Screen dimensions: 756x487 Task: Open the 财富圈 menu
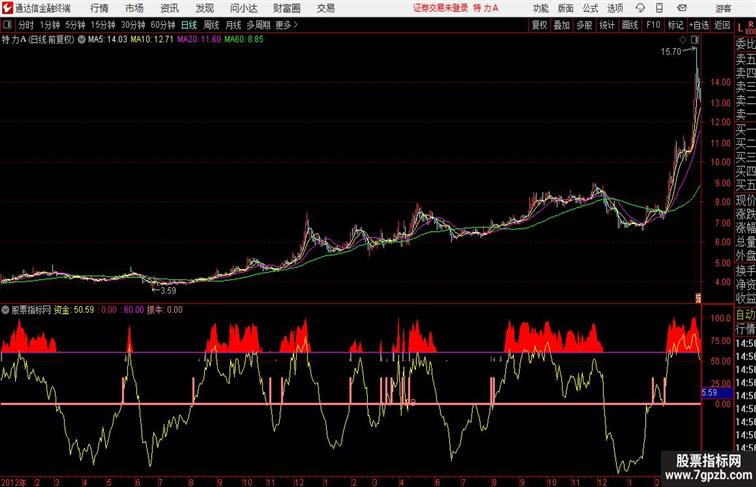[286, 8]
